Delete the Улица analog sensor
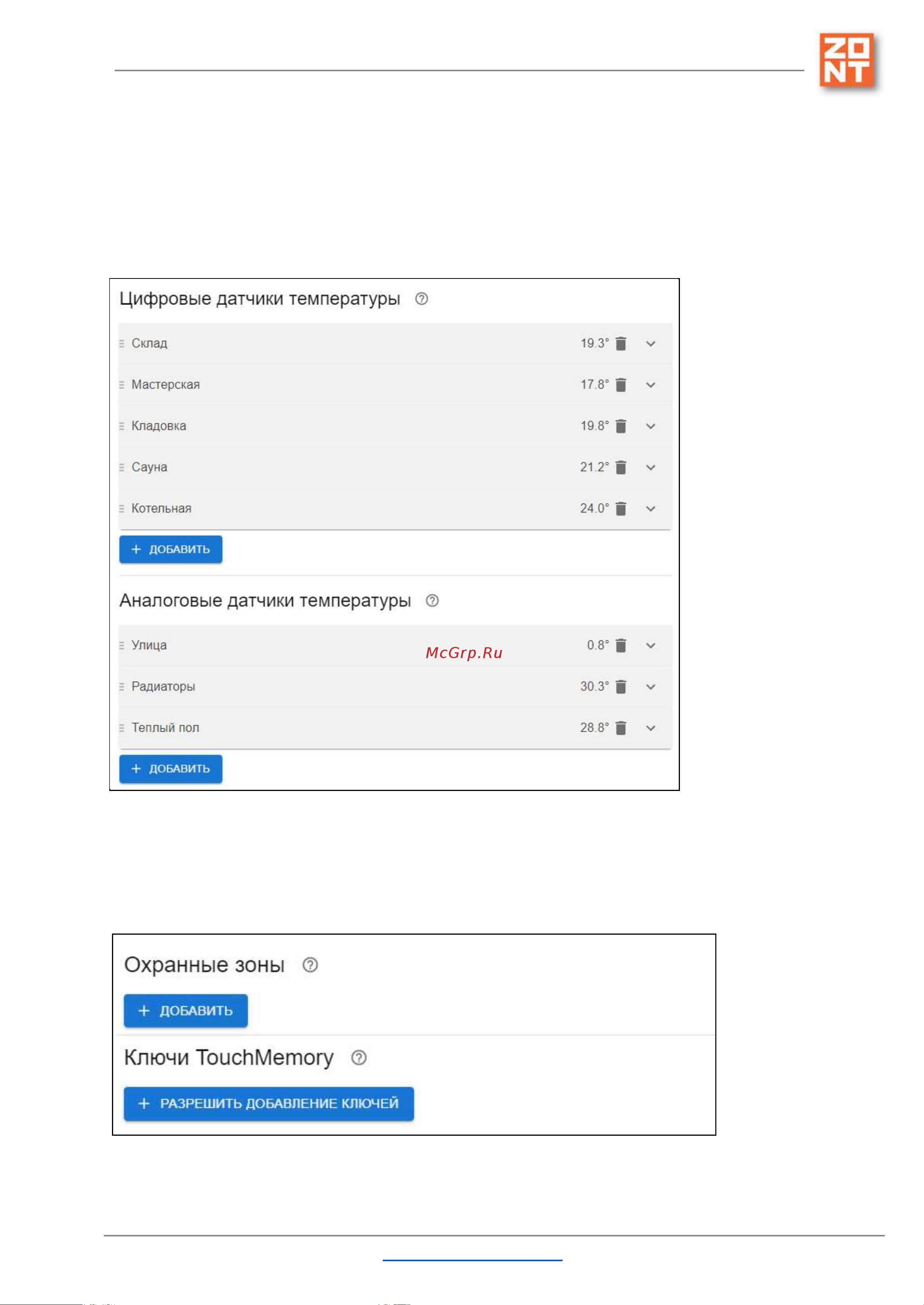This screenshot has width=924, height=1305. [621, 646]
